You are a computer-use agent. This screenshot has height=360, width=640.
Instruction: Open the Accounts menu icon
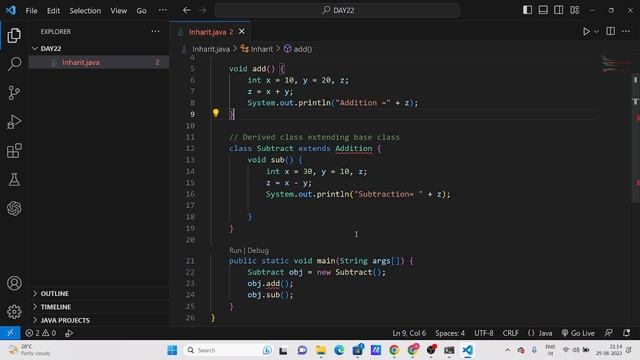pyautogui.click(x=14, y=283)
